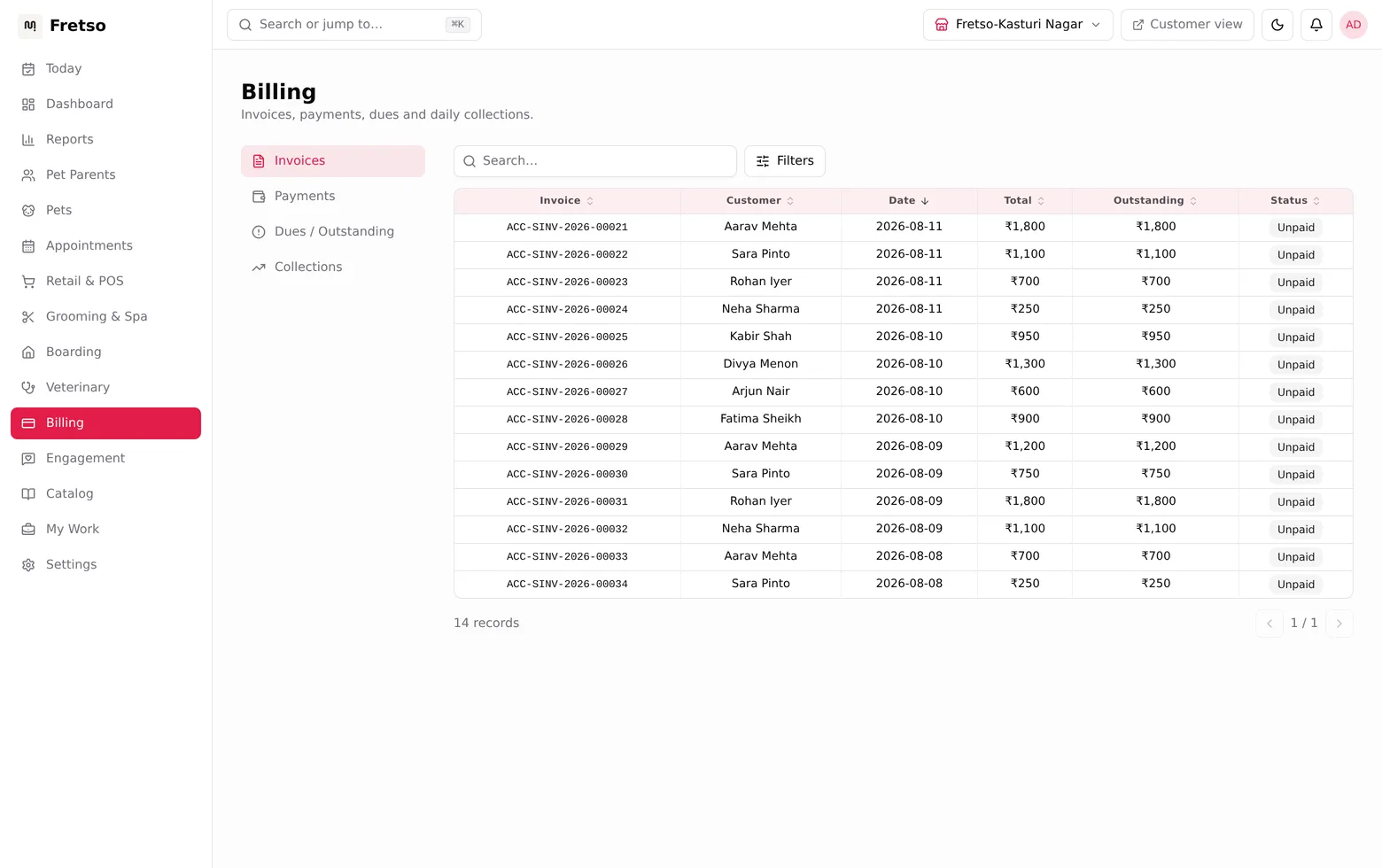This screenshot has width=1382, height=868.
Task: Open the Filters button
Action: (x=785, y=161)
